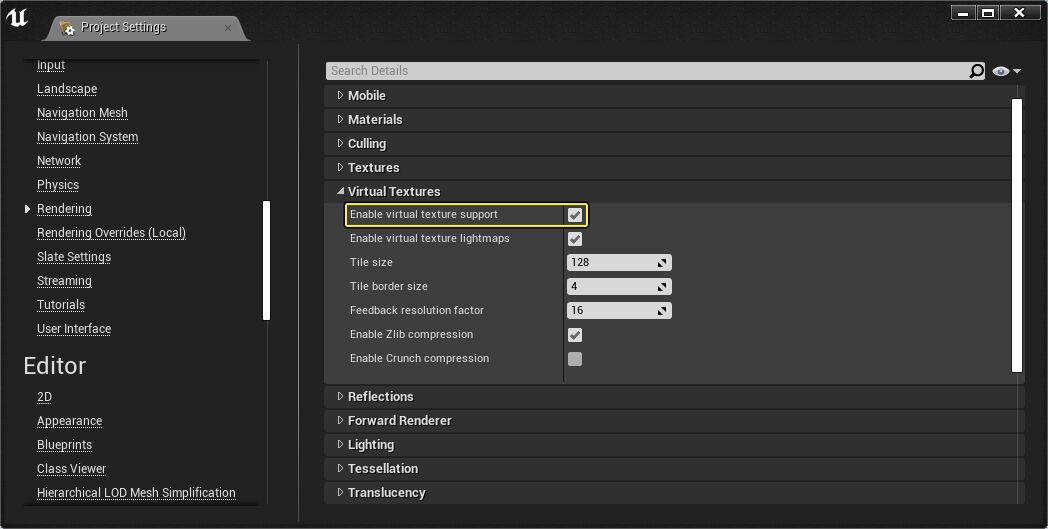Close the Project Settings tab
This screenshot has height=529, width=1048.
[x=228, y=28]
